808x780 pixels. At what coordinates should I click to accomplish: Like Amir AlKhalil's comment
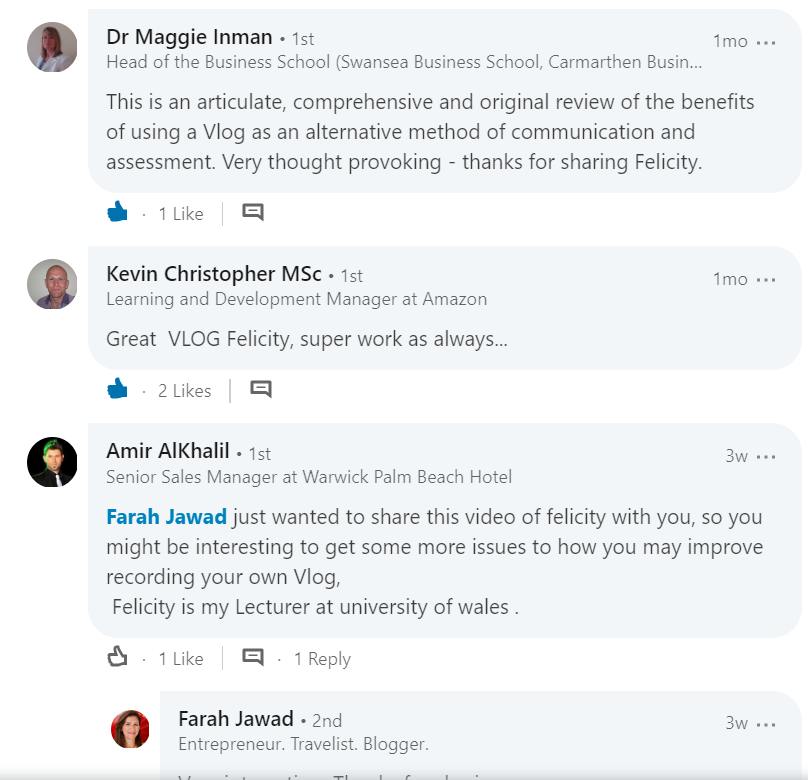click(x=118, y=657)
